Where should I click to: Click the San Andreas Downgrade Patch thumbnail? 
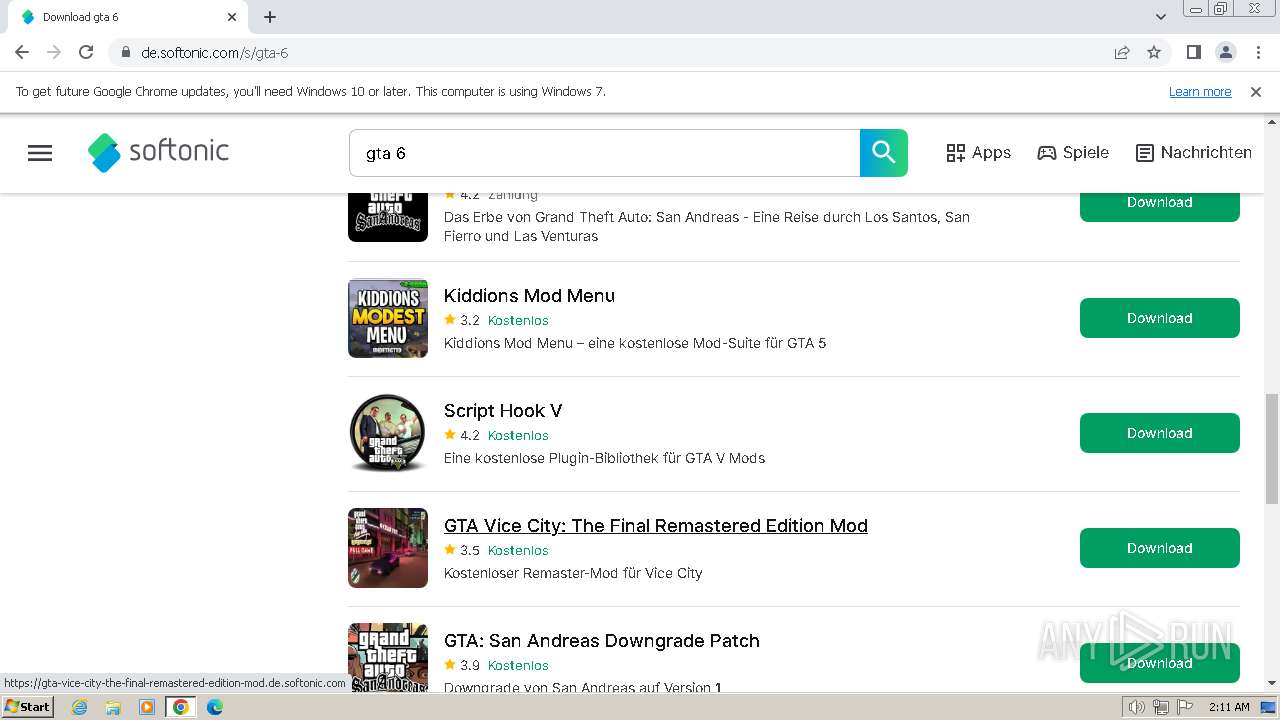(x=388, y=657)
